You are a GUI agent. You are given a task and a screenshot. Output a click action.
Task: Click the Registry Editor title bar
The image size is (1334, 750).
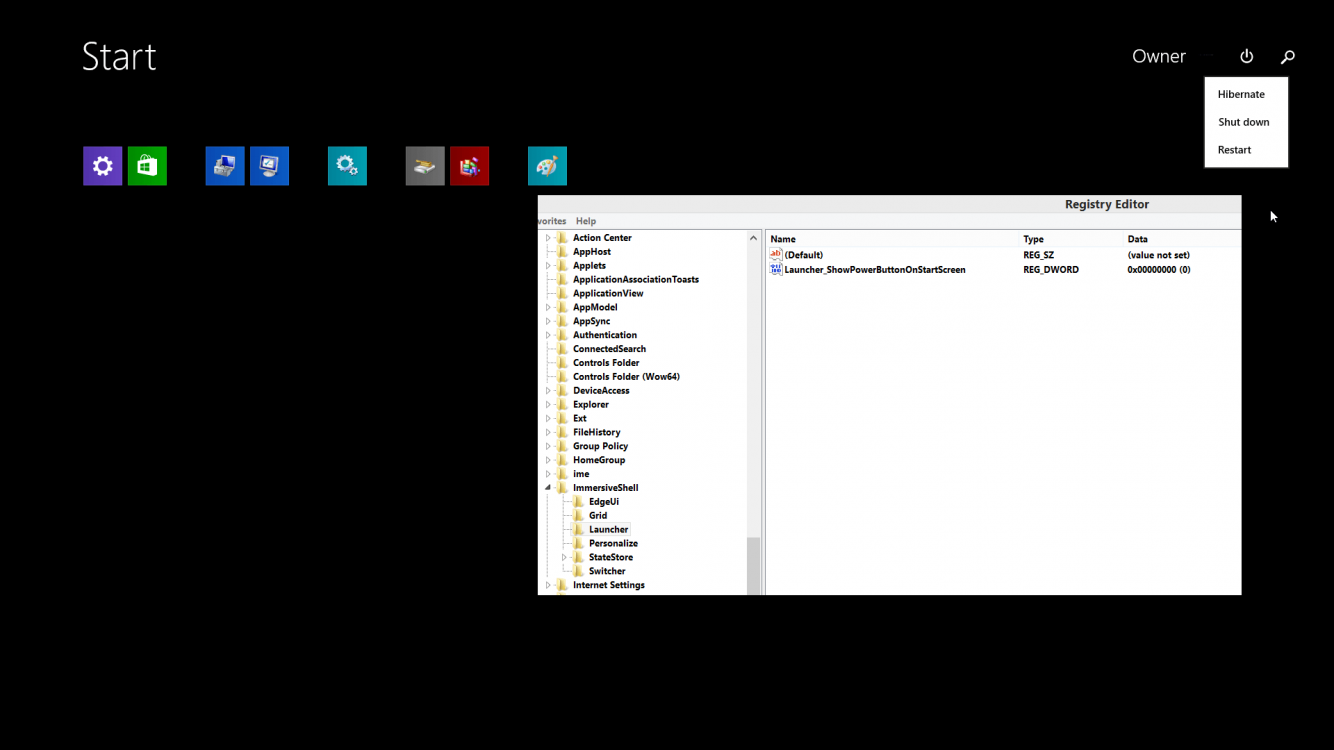890,204
